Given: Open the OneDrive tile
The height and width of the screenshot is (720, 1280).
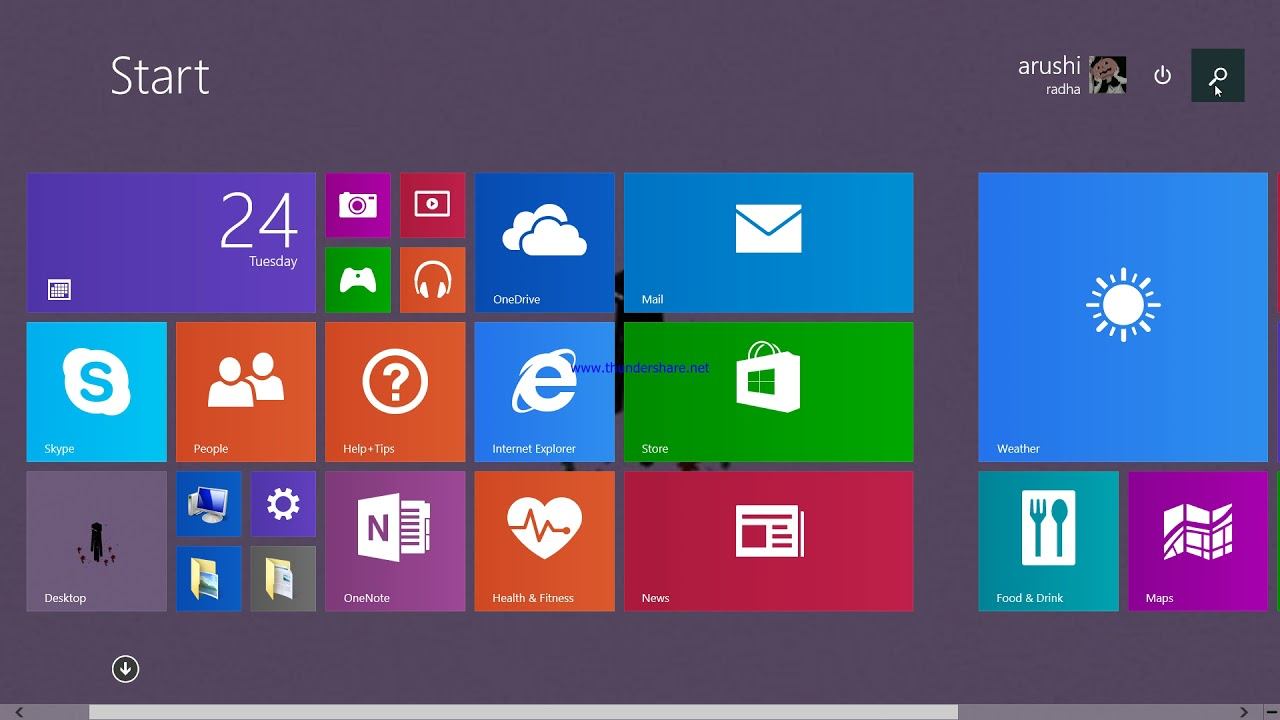Looking at the screenshot, I should click(x=545, y=243).
